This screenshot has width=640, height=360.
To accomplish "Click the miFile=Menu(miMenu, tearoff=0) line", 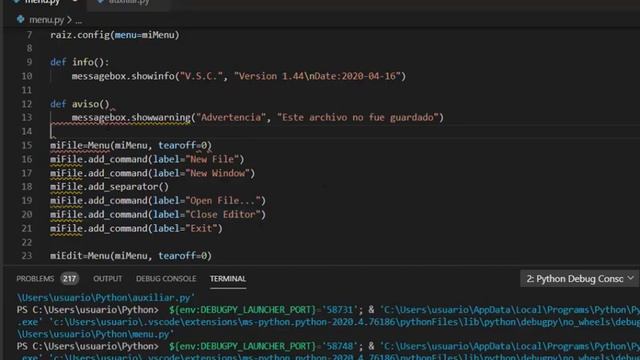I will [131, 145].
